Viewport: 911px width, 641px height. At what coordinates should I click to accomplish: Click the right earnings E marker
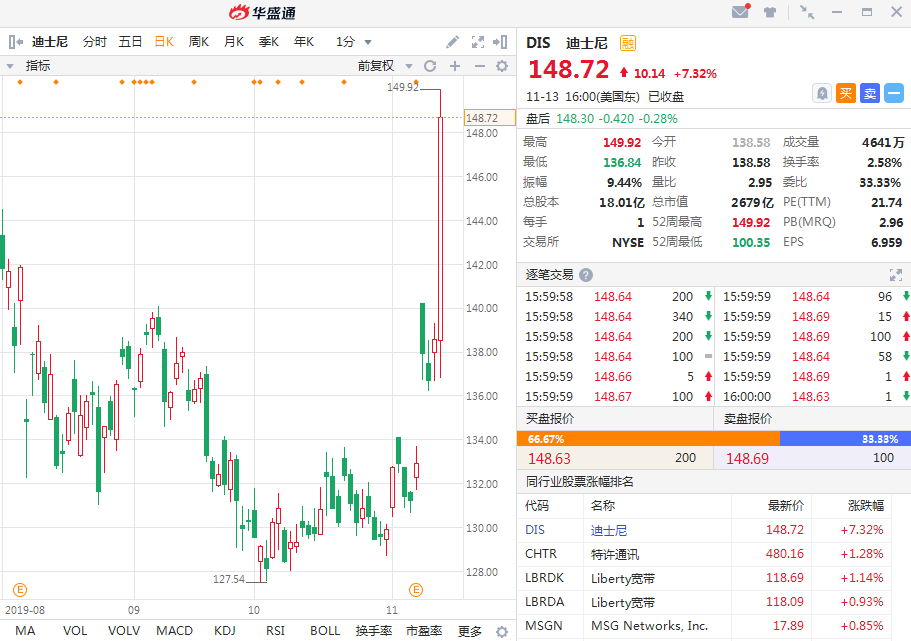415,590
